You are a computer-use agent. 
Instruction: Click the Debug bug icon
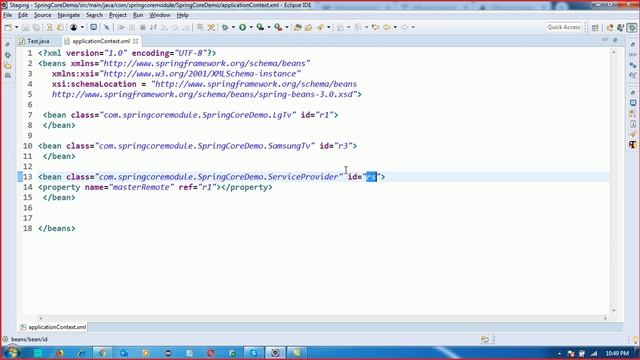tap(225, 27)
